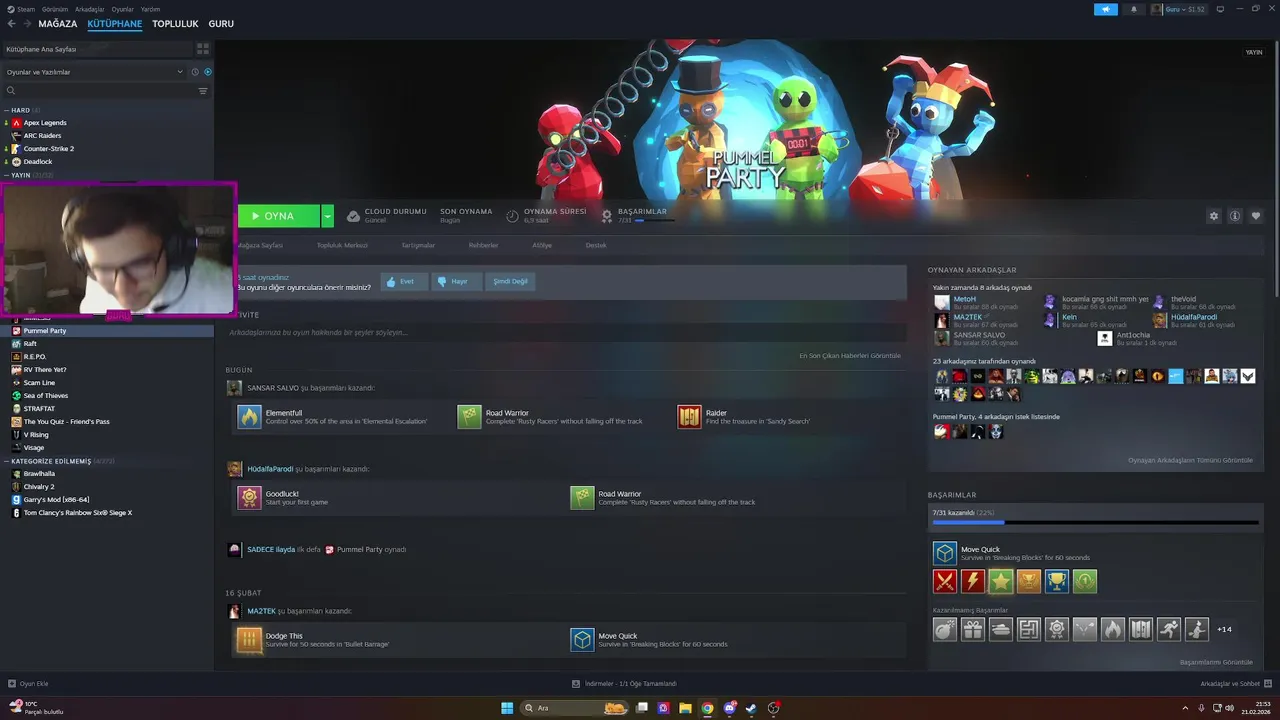Click the BAŞARIMLAR achievements gear icon
The width and height of the screenshot is (1280, 720).
[x=607, y=215]
